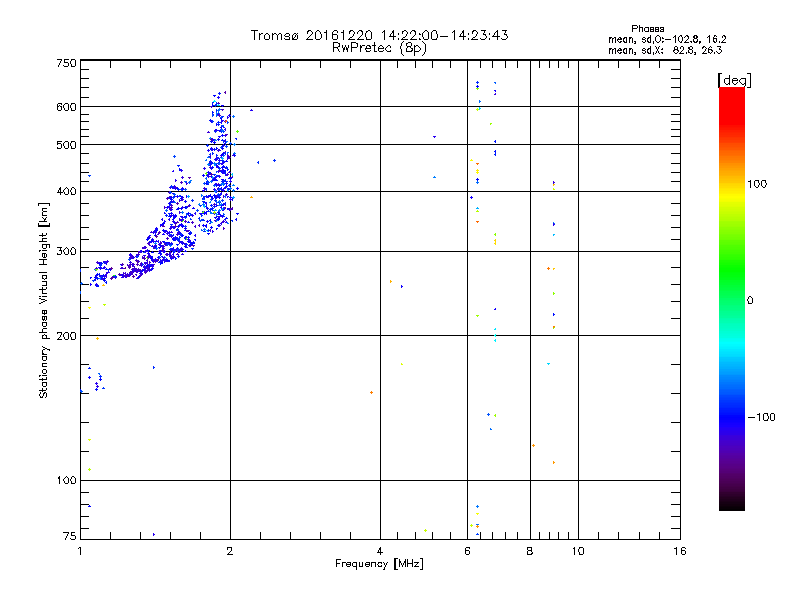
Task: Click the colorbar tick label -100
Action: point(761,417)
